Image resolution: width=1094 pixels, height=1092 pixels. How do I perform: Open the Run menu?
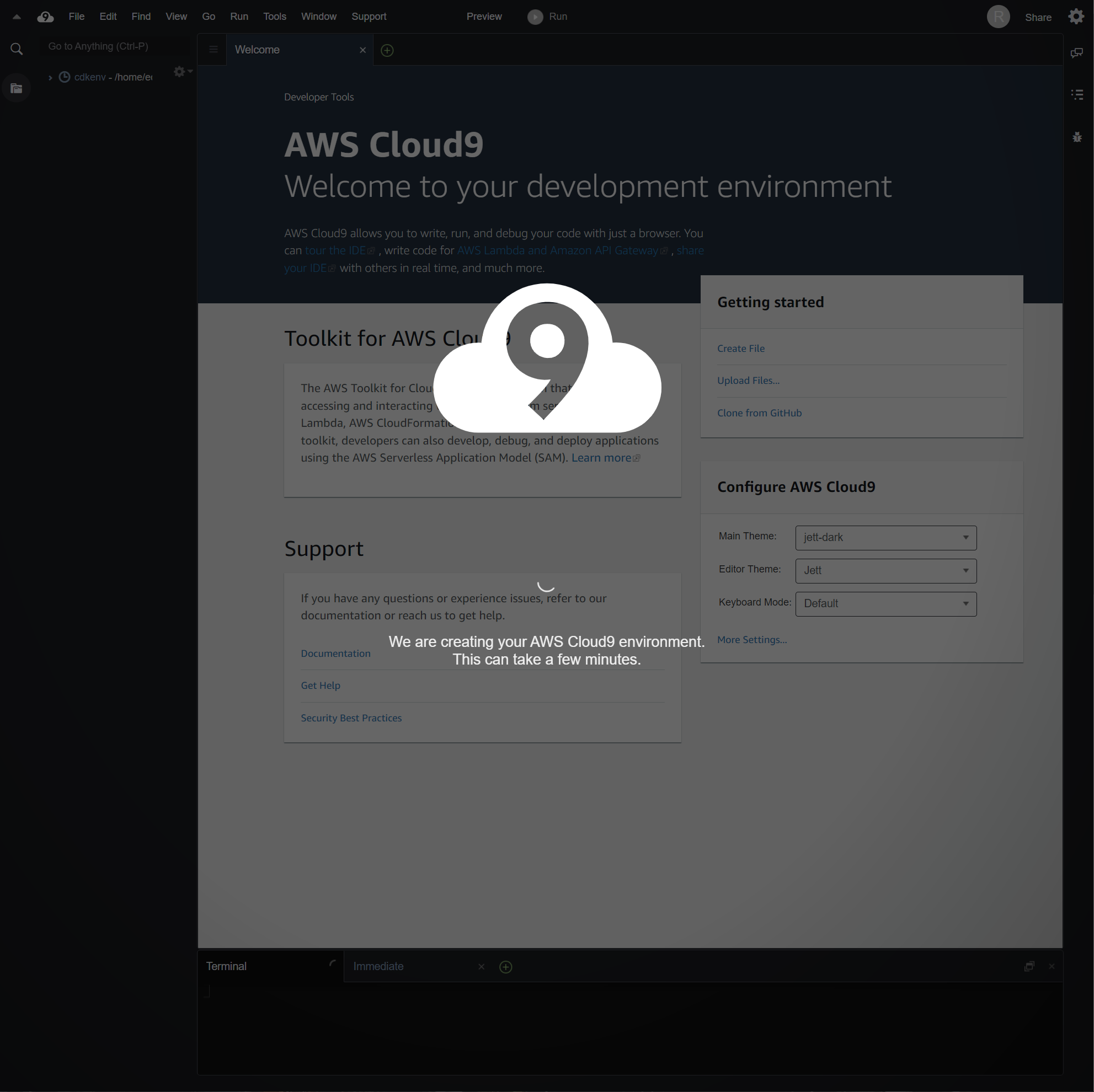[x=239, y=17]
